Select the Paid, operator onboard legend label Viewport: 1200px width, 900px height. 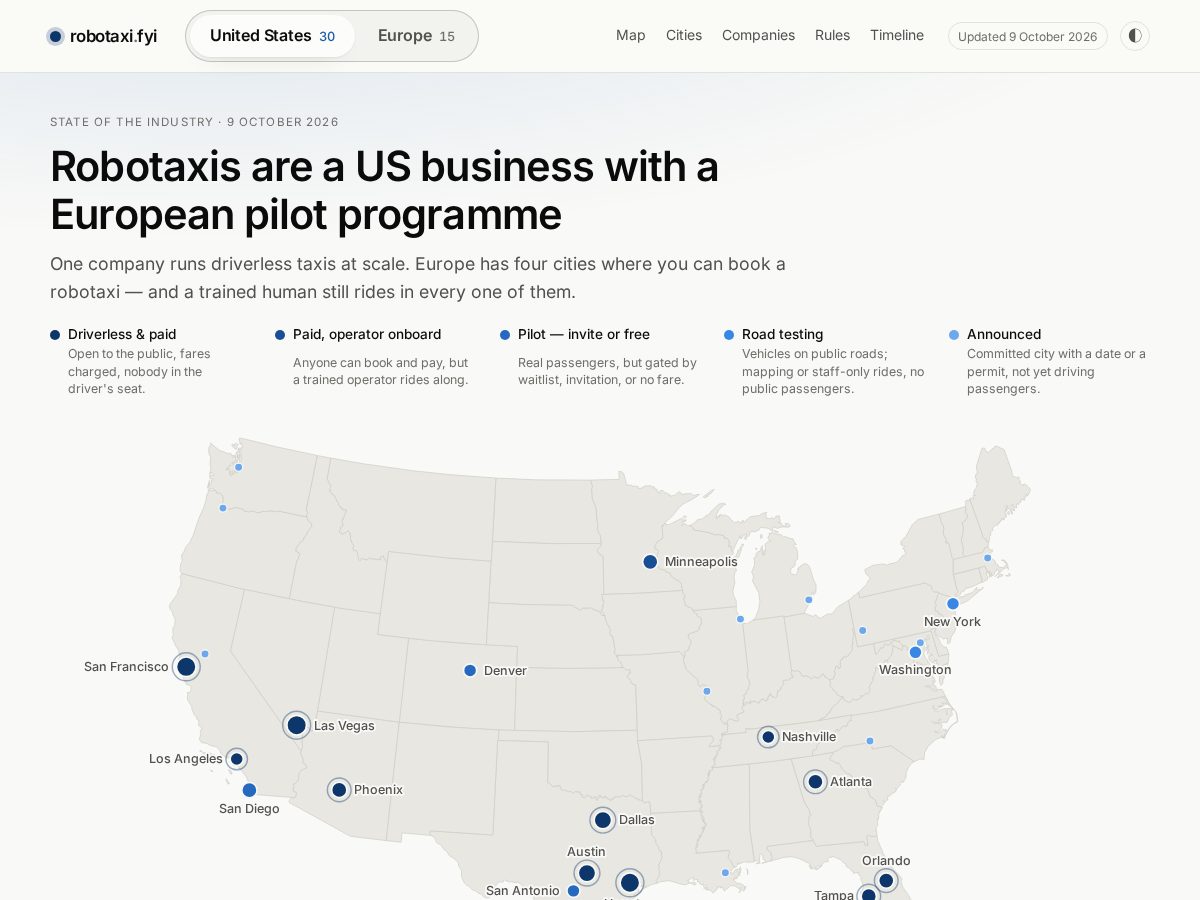coord(367,334)
